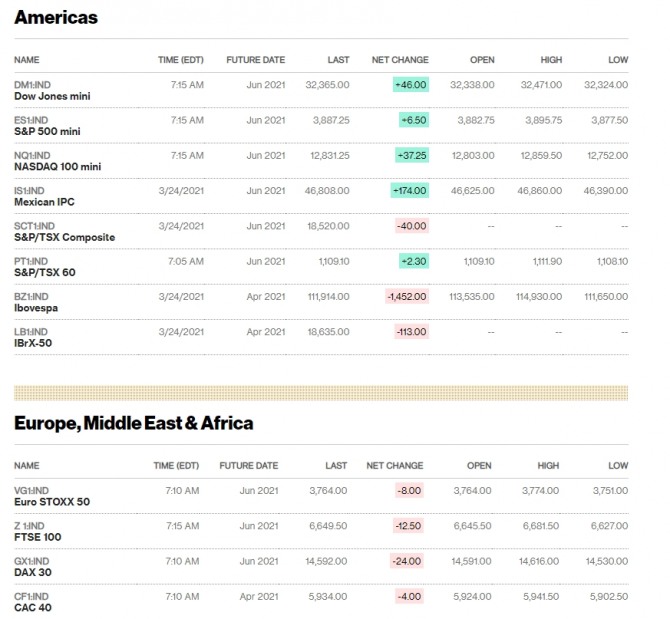Image resolution: width=670 pixels, height=619 pixels.
Task: Click the Americas section heading
Action: (x=56, y=18)
